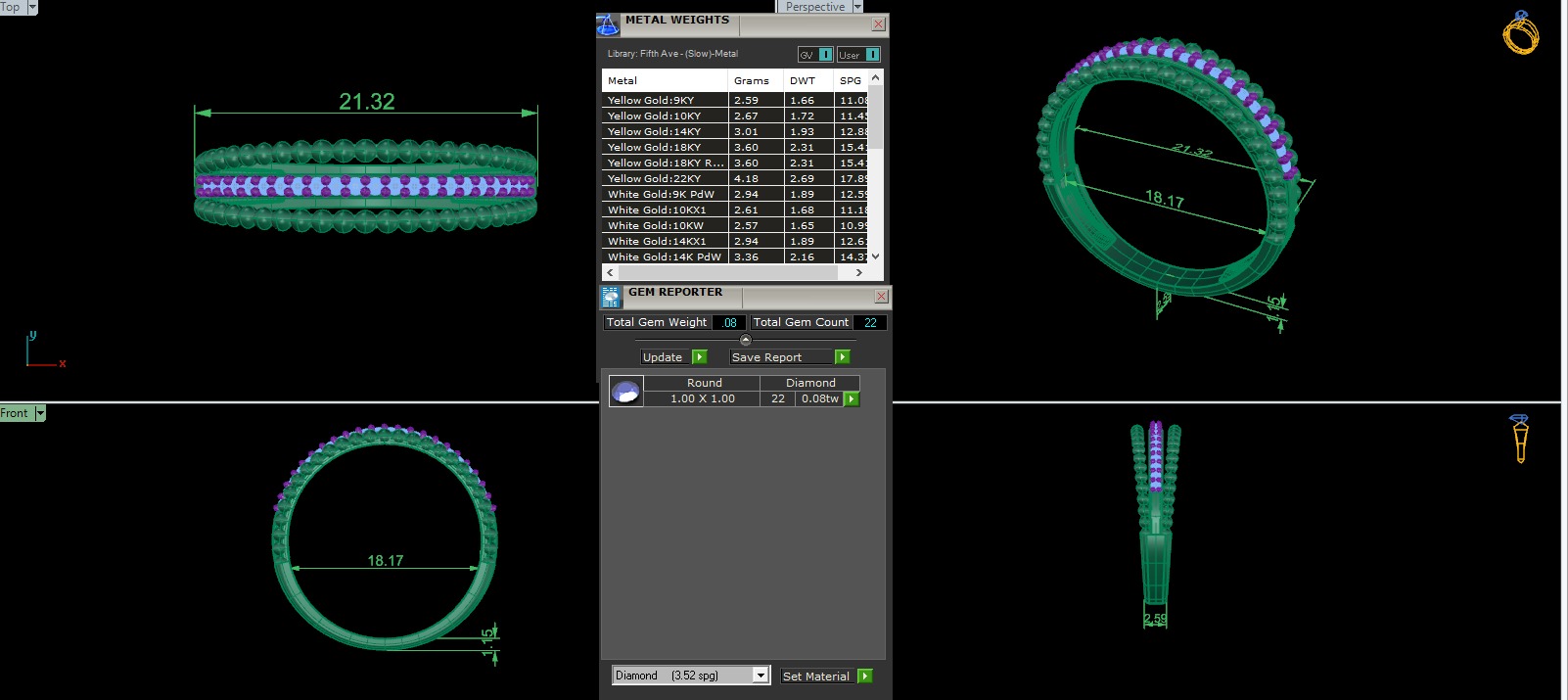This screenshot has height=700, width=1568.
Task: Open the Front viewport dropdown arrow
Action: tap(40, 413)
